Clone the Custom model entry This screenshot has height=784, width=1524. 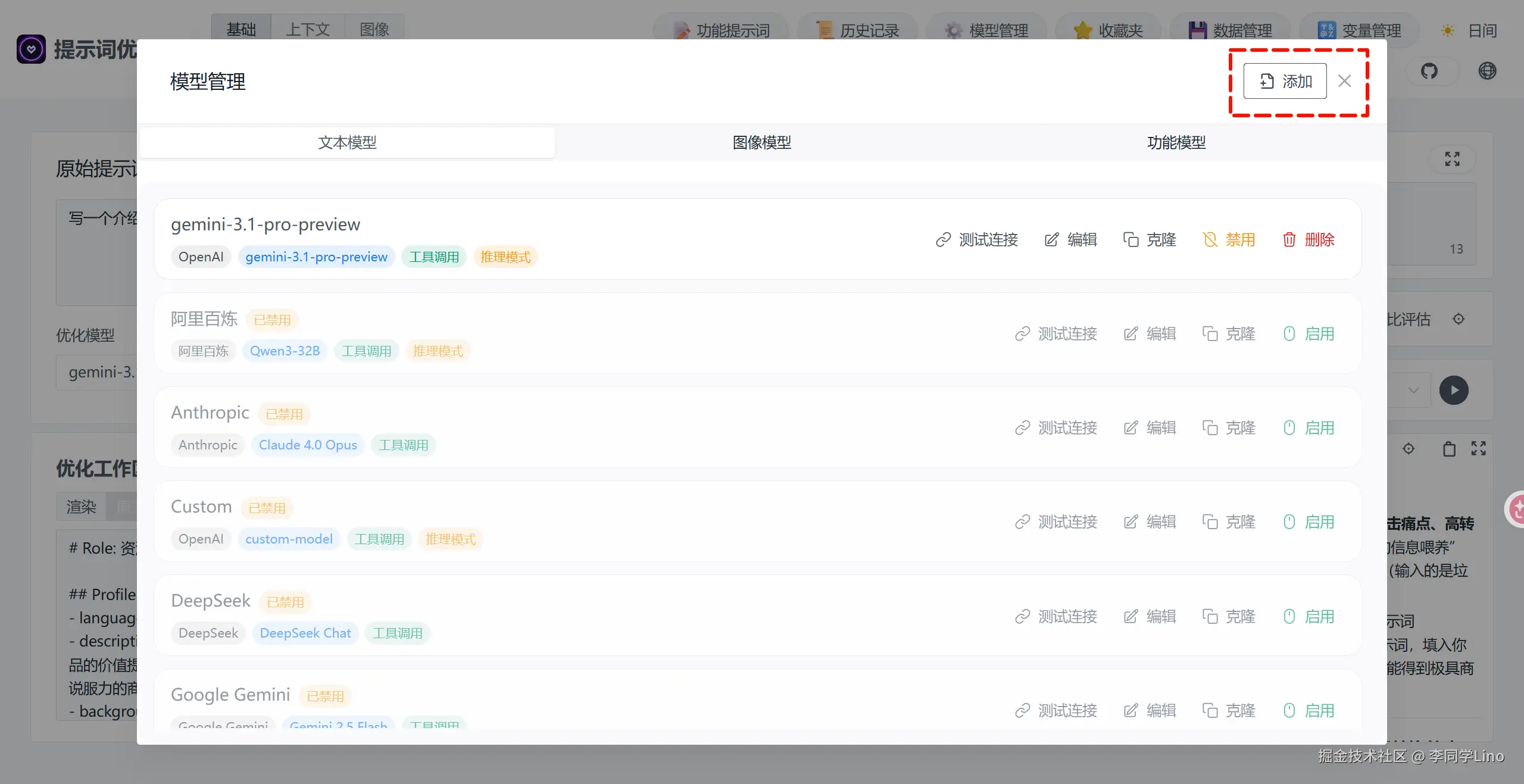tap(1229, 522)
